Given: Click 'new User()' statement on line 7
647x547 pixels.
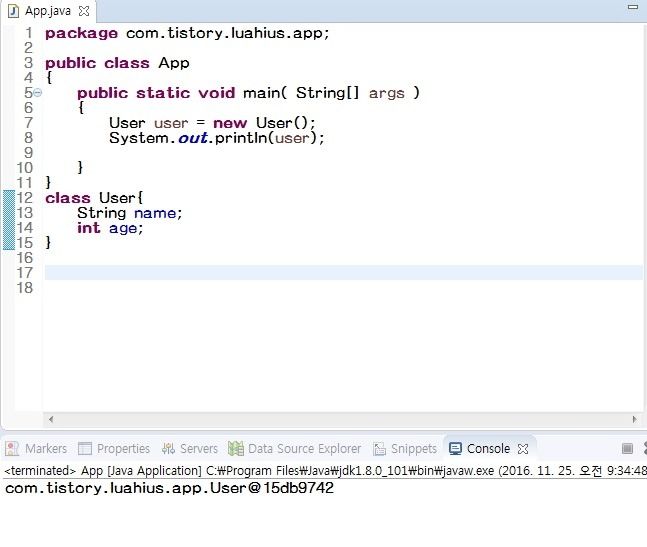Looking at the screenshot, I should click(x=264, y=123).
